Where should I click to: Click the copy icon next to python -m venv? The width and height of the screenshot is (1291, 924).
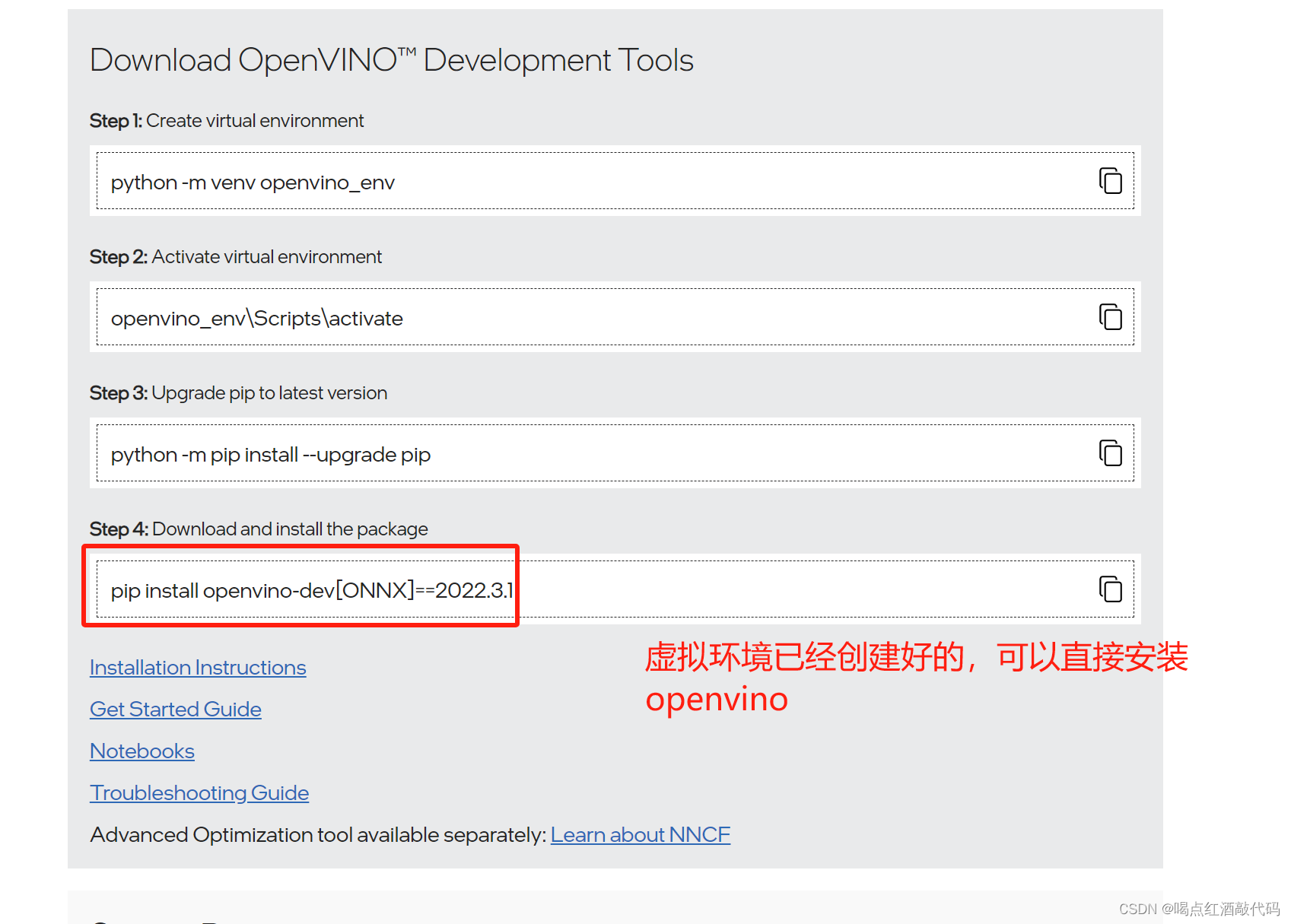pos(1111,181)
